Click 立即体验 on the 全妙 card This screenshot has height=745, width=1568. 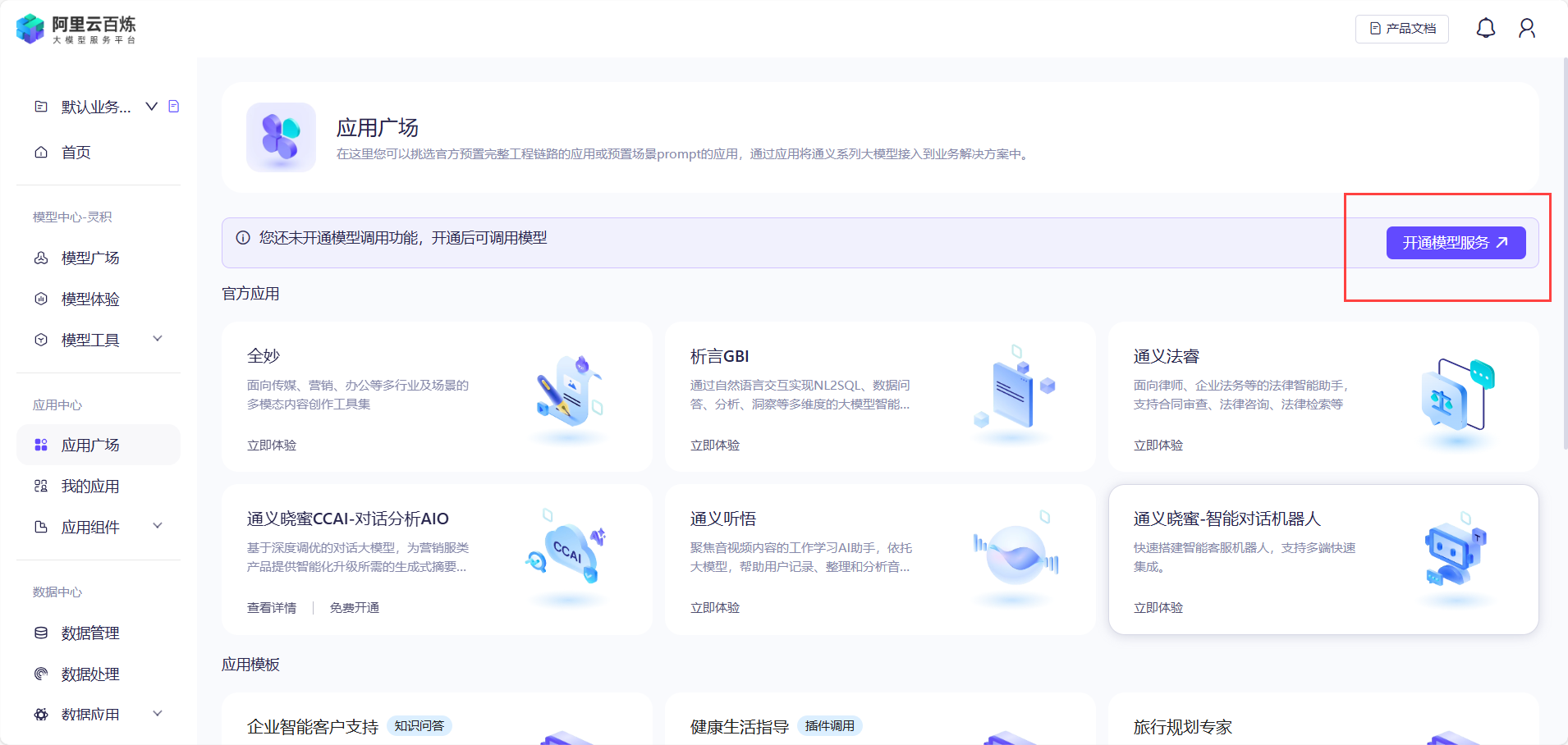[272, 446]
